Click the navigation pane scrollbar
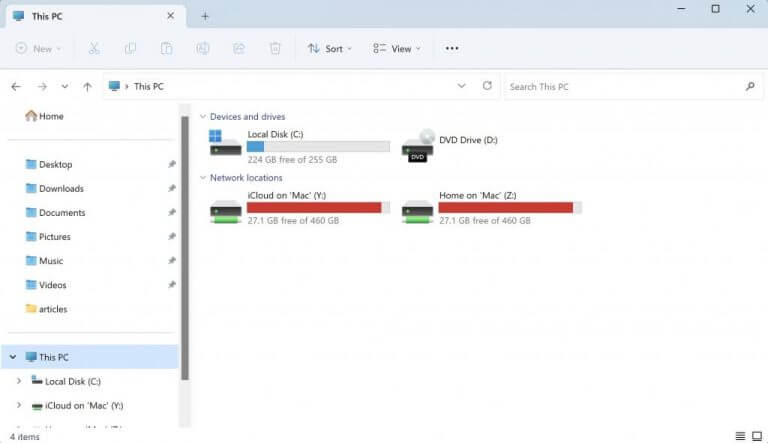Viewport: 768px width, 443px height. 185,247
